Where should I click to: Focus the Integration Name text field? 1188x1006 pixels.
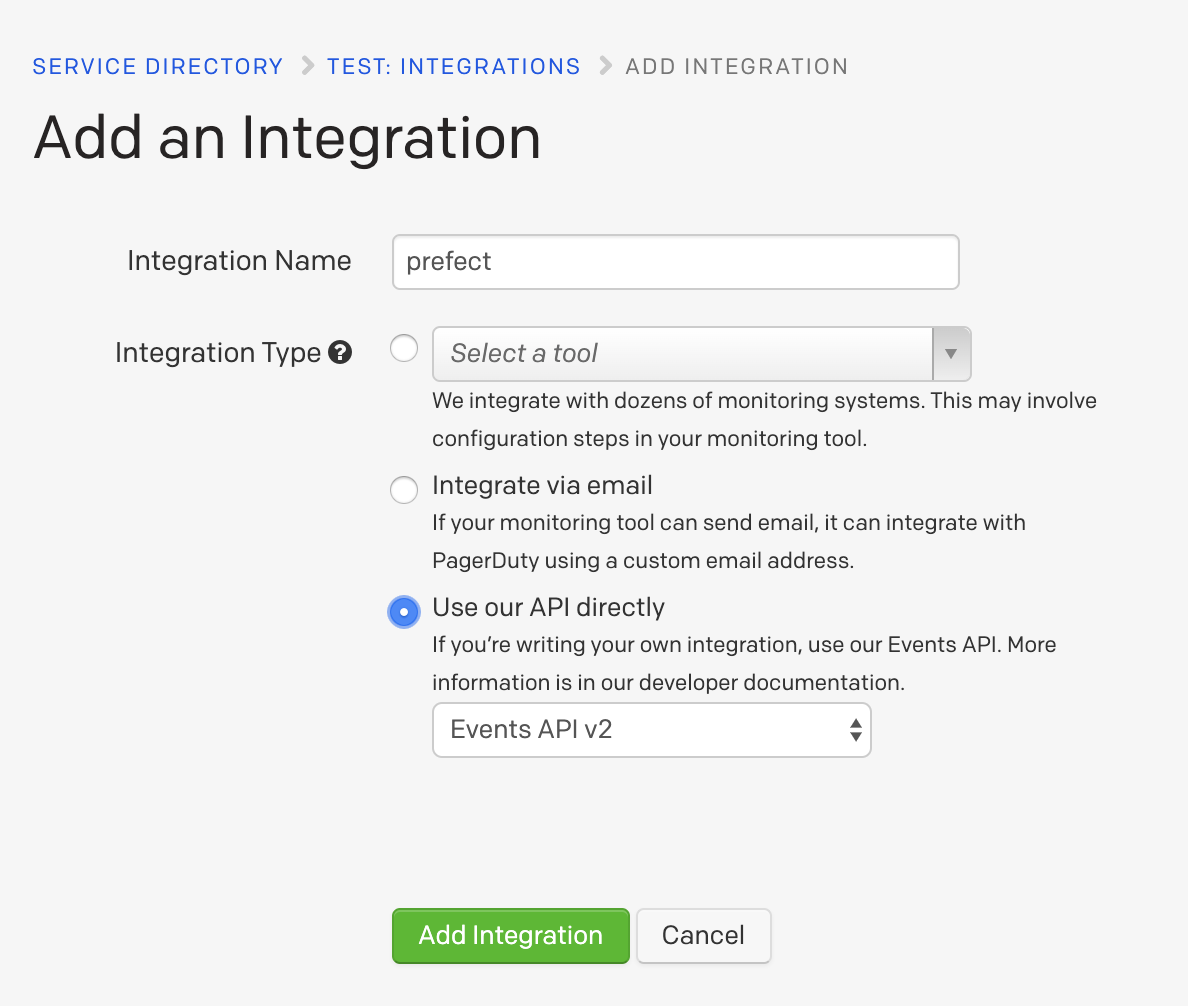[675, 262]
